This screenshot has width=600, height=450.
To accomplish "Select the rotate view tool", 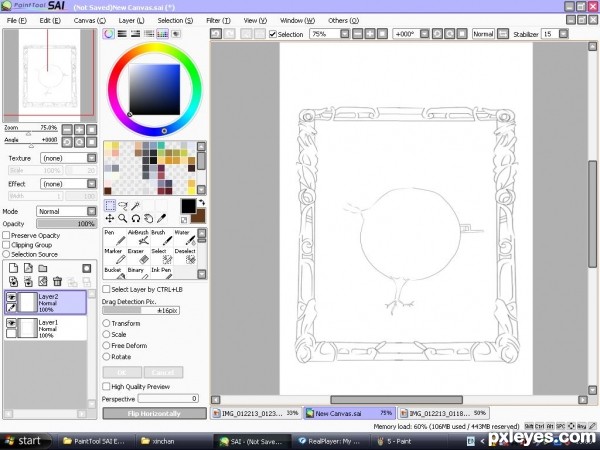I will (x=136, y=218).
